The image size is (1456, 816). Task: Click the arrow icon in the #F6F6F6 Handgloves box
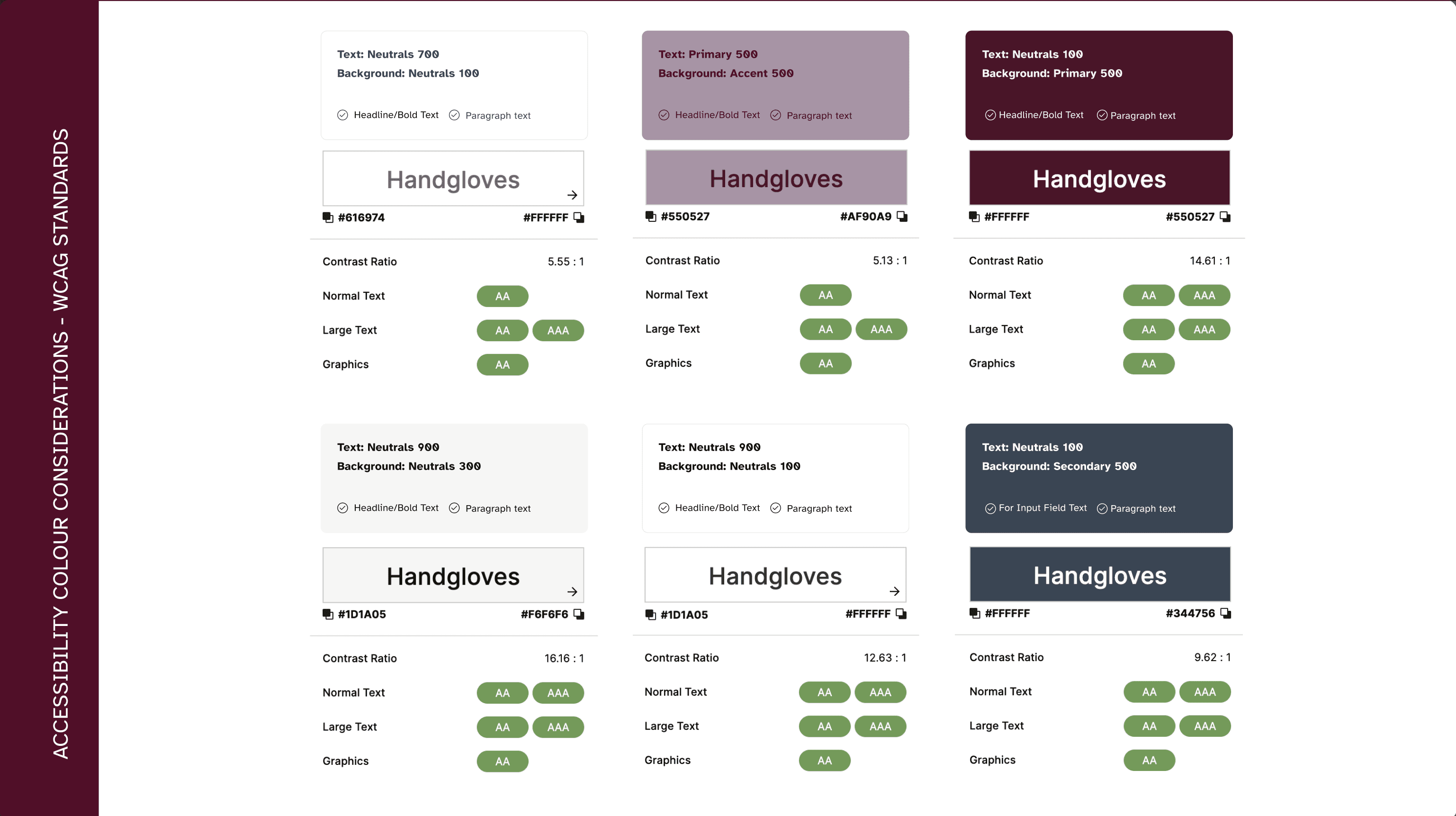coord(572,591)
